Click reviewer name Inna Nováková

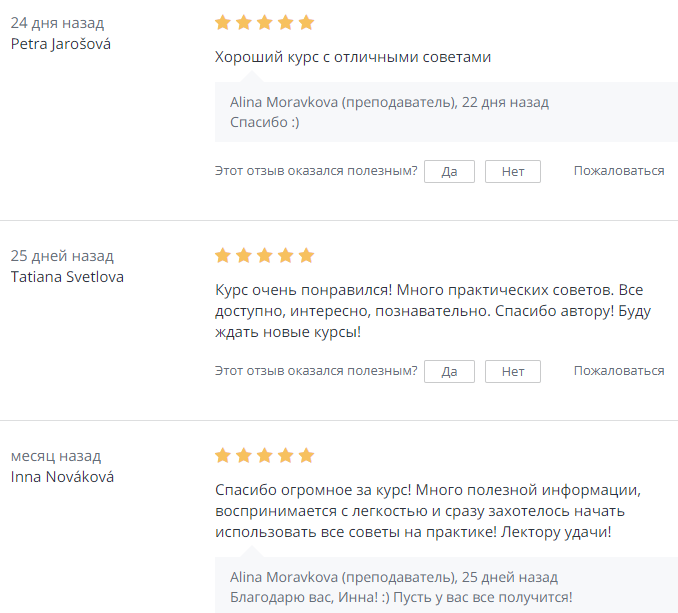click(x=62, y=477)
